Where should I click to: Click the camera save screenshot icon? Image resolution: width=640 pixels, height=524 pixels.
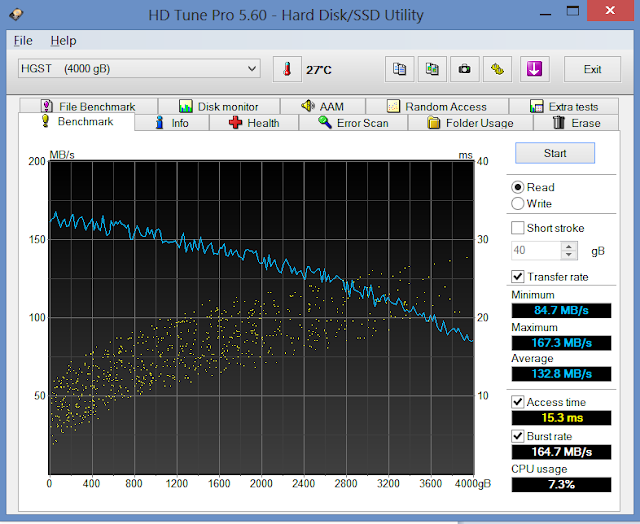coord(464,69)
